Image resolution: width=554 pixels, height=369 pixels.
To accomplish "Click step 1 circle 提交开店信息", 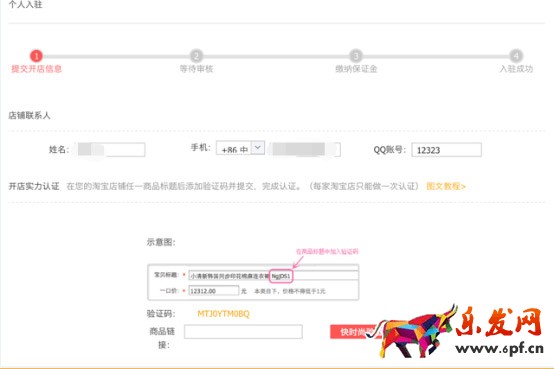I will pyautogui.click(x=36, y=56).
